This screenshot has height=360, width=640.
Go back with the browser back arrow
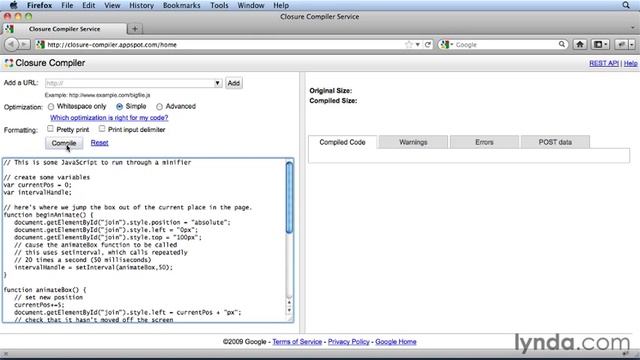(12, 44)
